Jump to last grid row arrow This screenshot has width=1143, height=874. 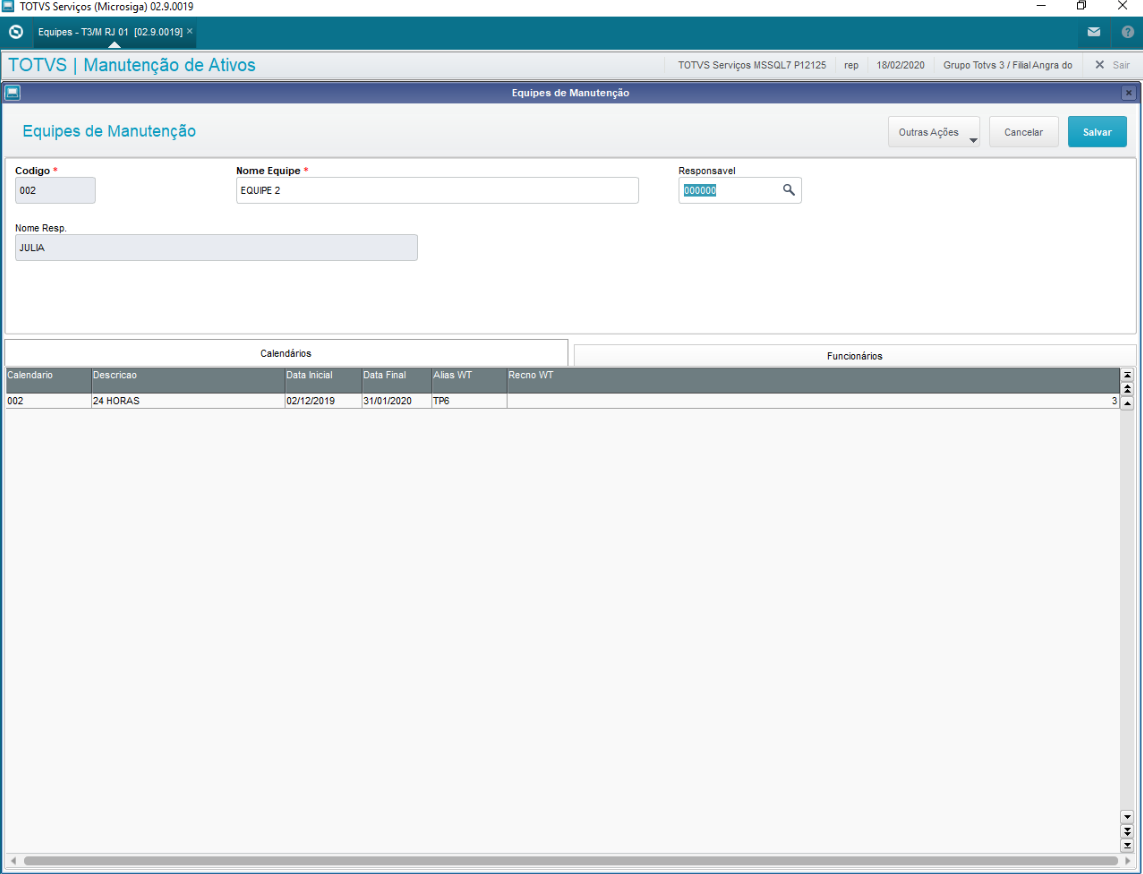(1127, 846)
